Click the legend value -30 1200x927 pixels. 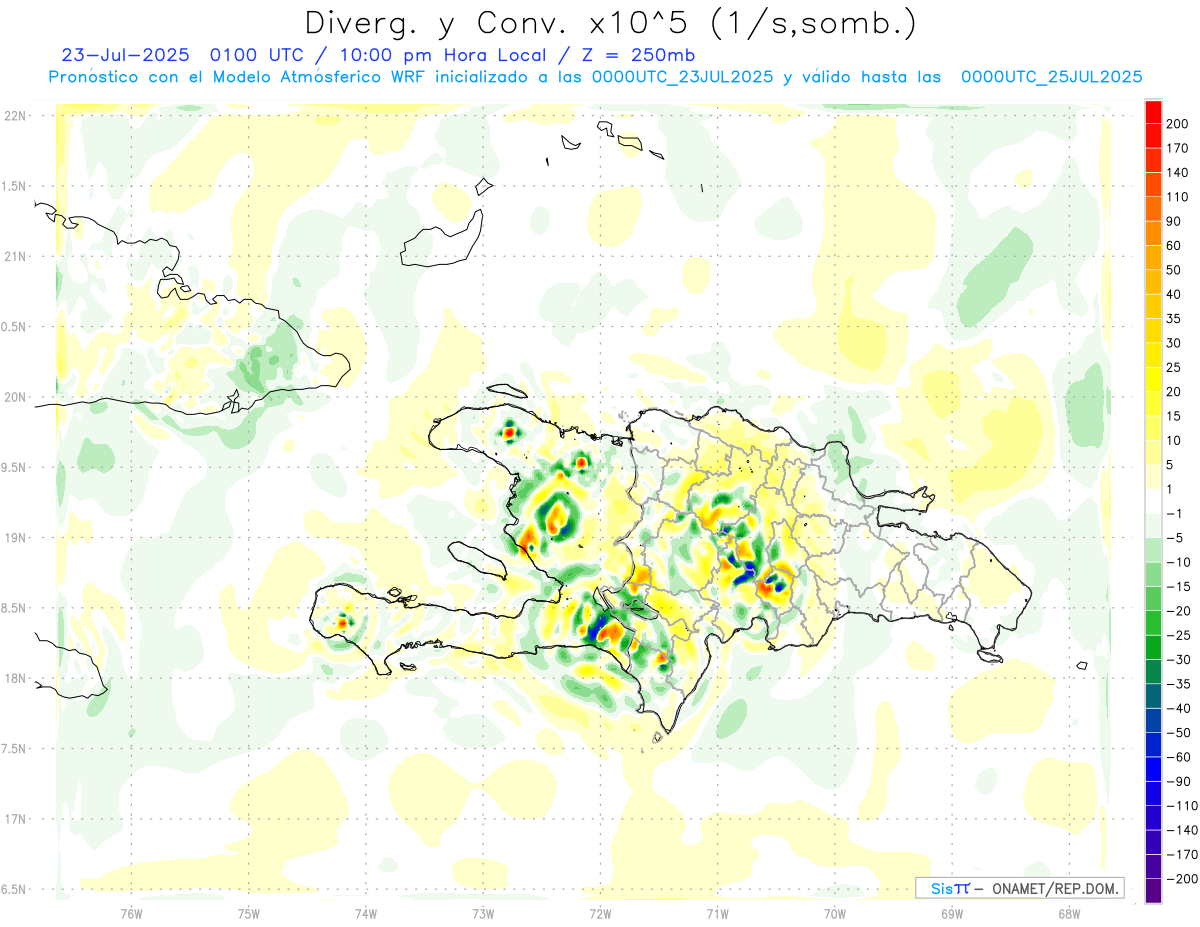point(1180,660)
